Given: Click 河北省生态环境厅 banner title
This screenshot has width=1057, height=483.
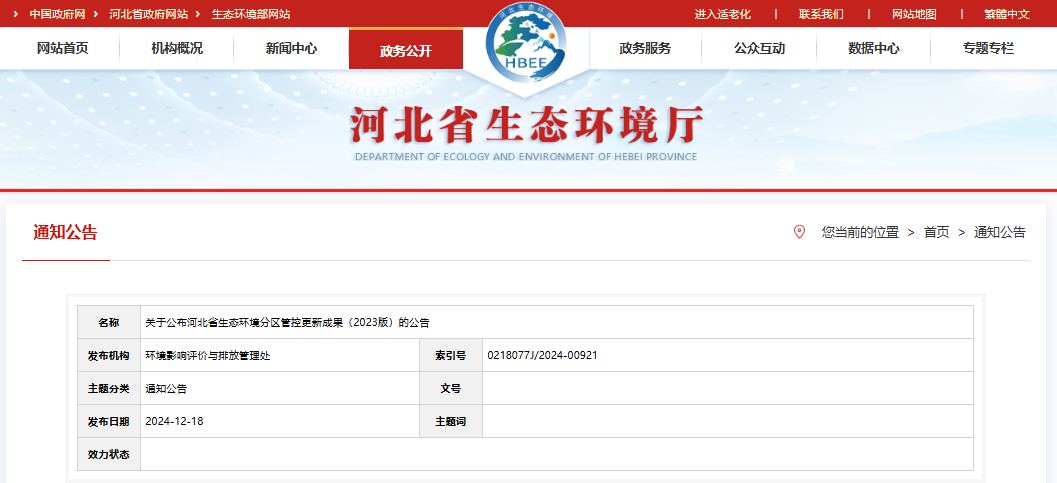Looking at the screenshot, I should coord(526,125).
